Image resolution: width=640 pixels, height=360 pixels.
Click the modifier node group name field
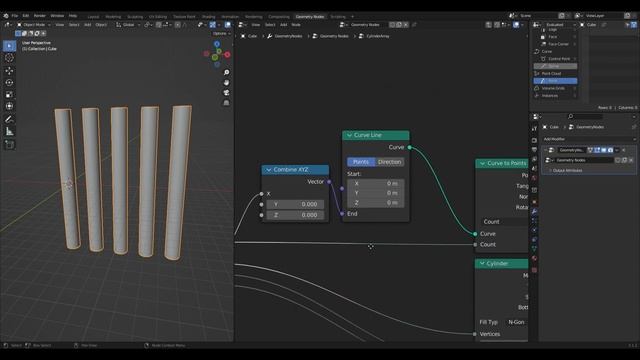pyautogui.click(x=584, y=160)
